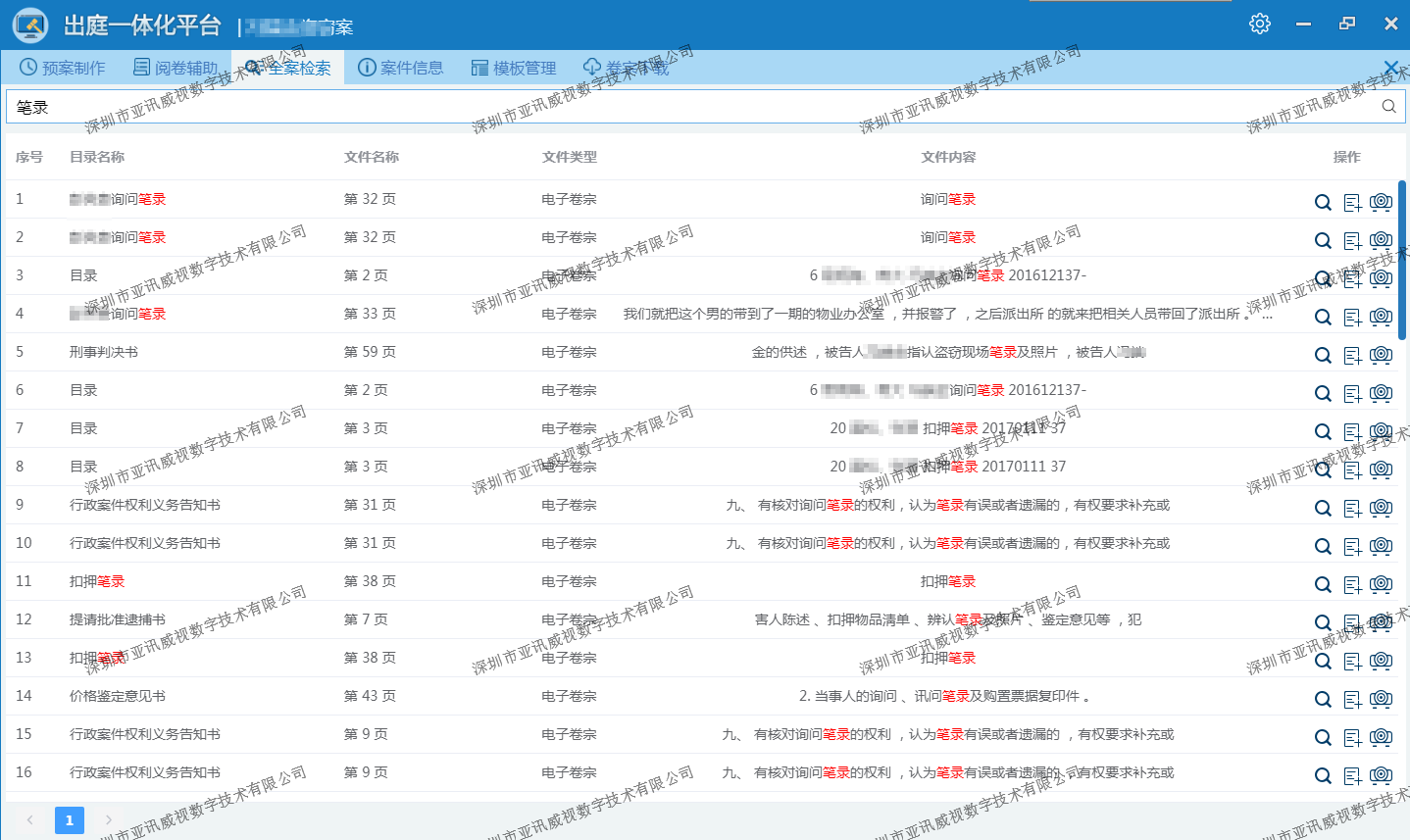The image size is (1410, 840).
Task: Project the 刑事判决书 row
Action: 1381,355
